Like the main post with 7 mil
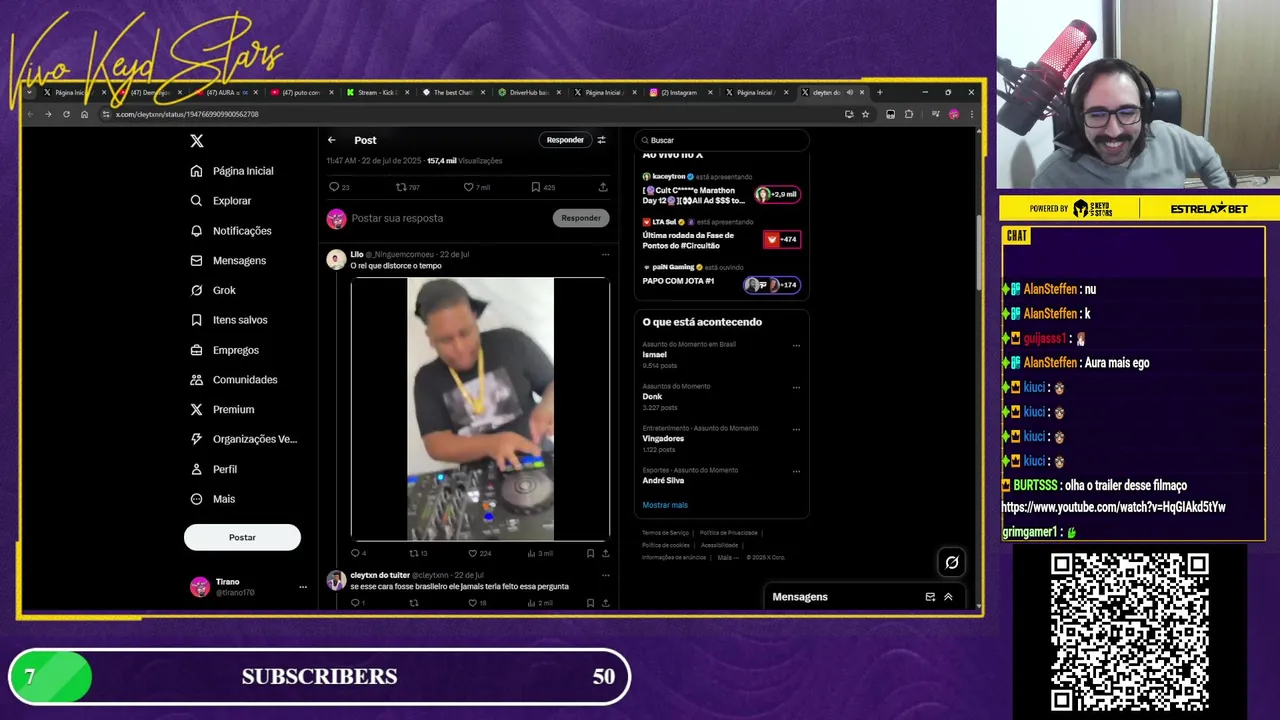Viewport: 1280px width, 720px height. 468,187
